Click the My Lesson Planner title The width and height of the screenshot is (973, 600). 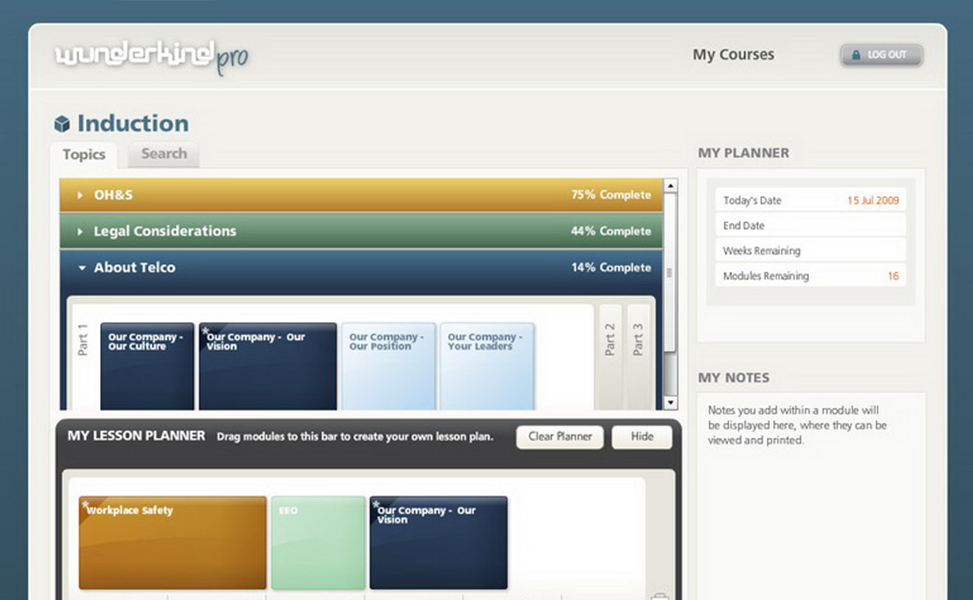(136, 436)
